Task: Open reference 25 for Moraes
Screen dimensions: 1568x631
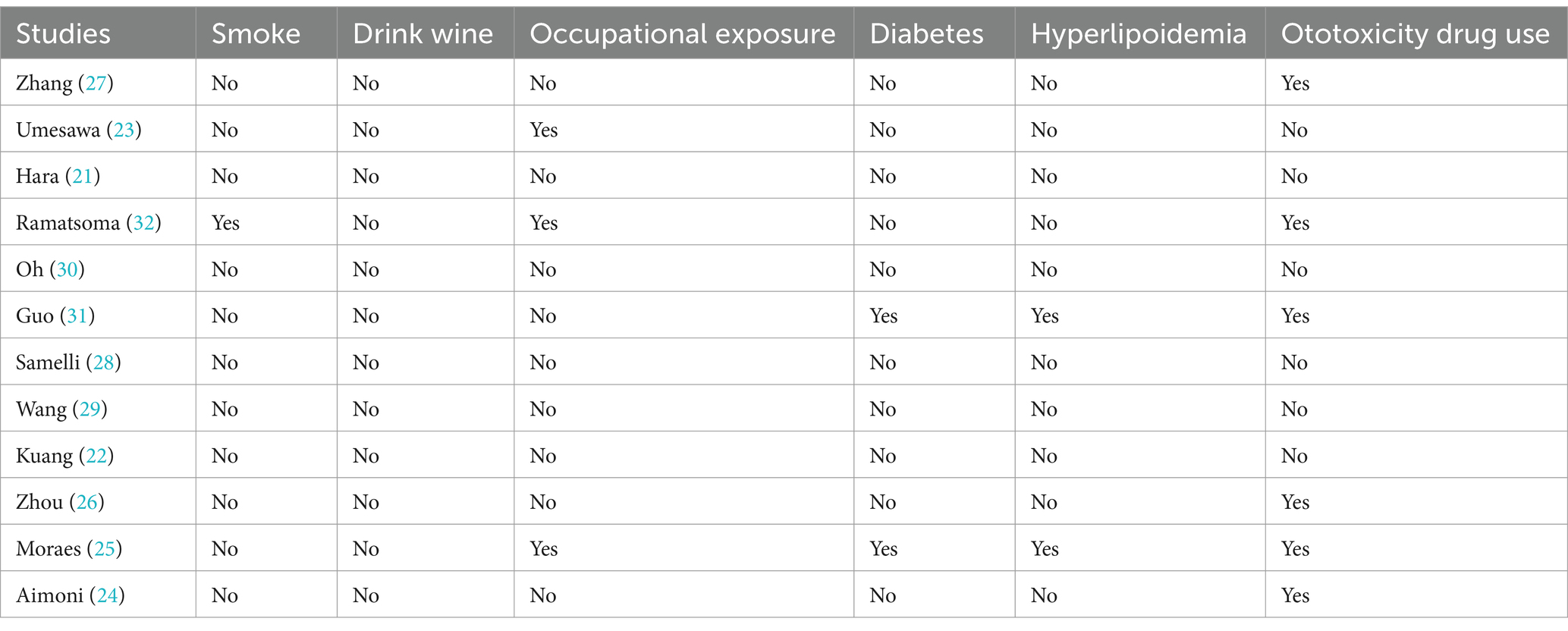Action: tap(105, 548)
